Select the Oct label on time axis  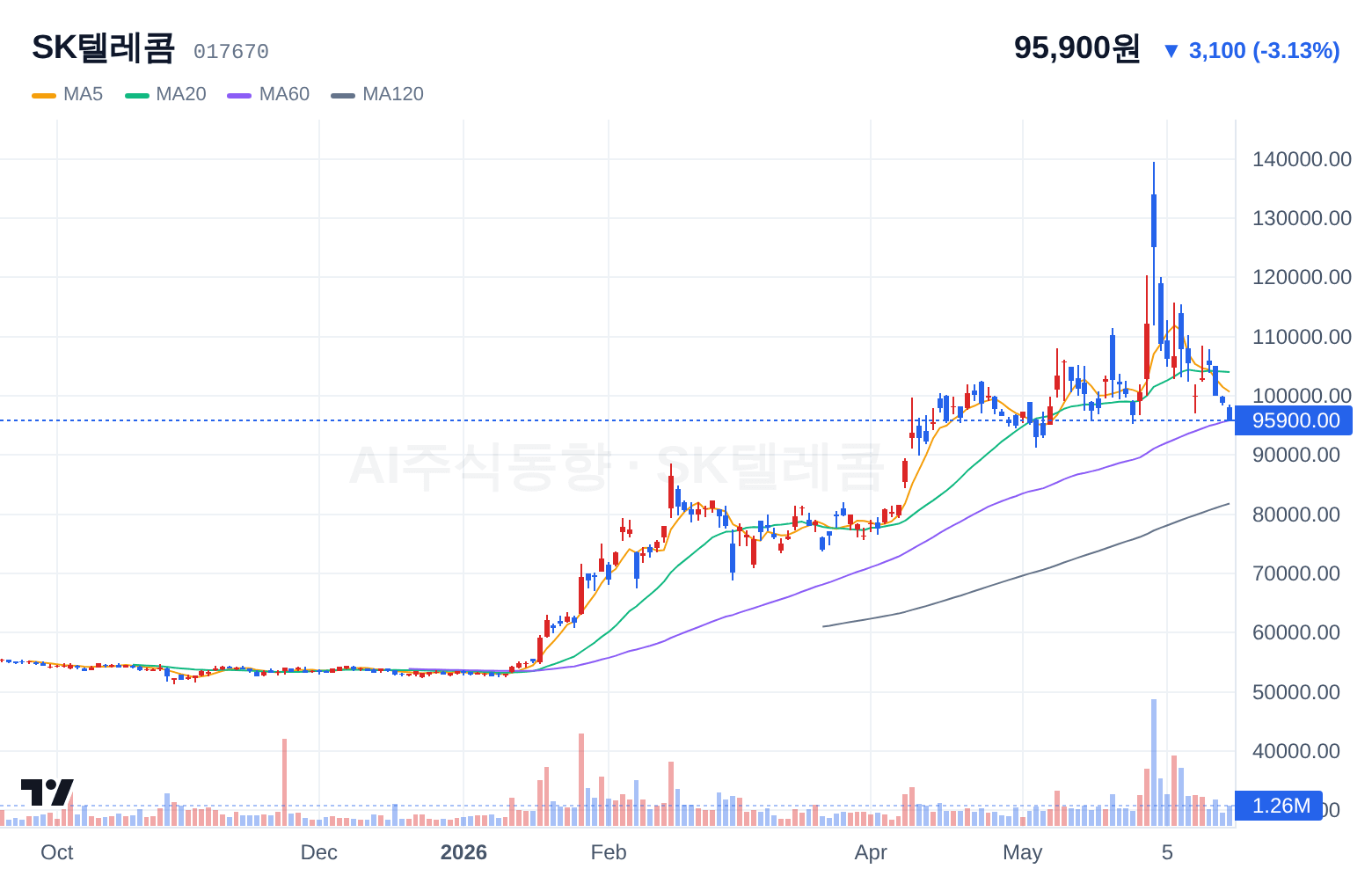tap(57, 852)
